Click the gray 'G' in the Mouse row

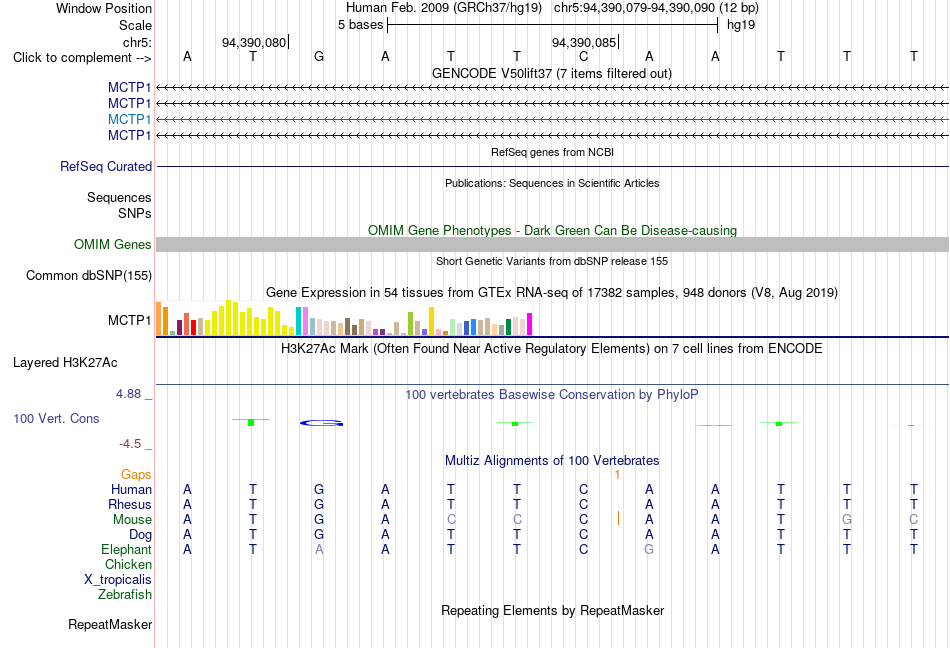(847, 520)
